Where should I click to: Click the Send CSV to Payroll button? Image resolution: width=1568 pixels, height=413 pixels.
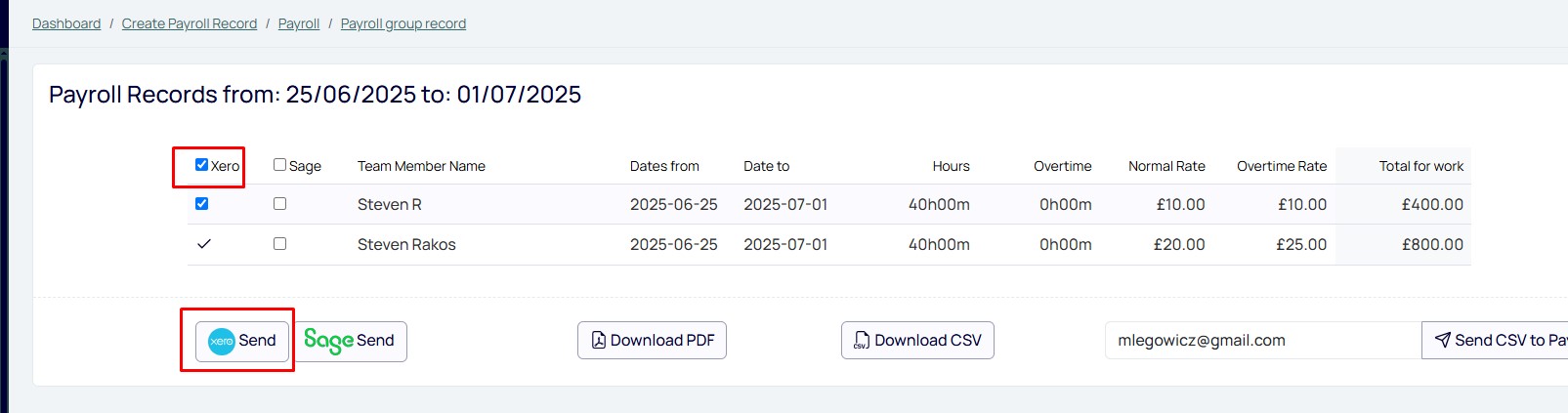1495,340
